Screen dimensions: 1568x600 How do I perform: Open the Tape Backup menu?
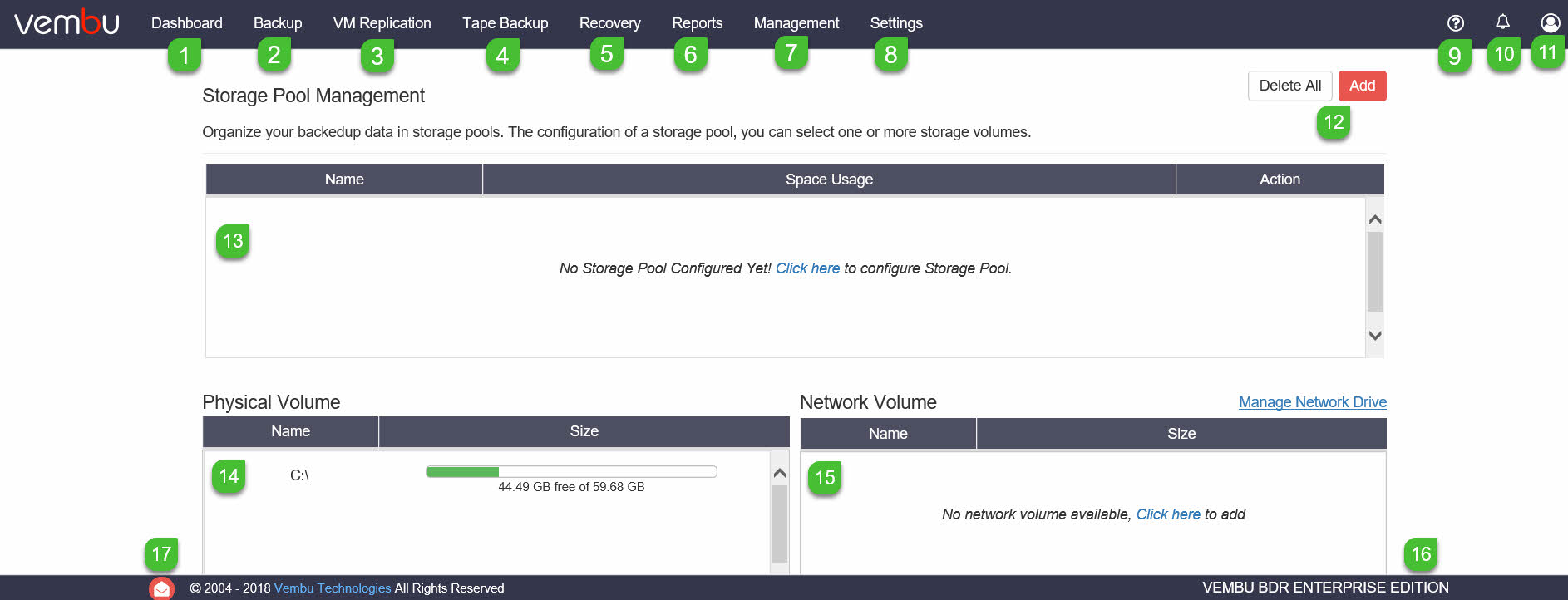coord(505,23)
